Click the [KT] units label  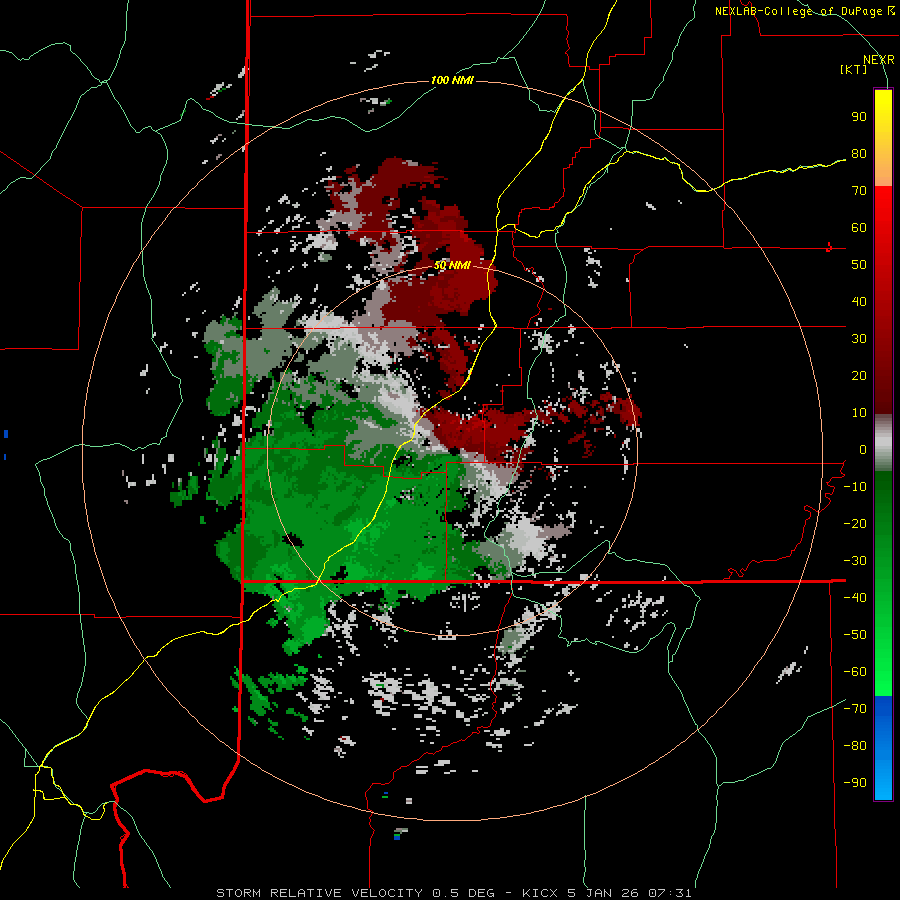coord(854,69)
